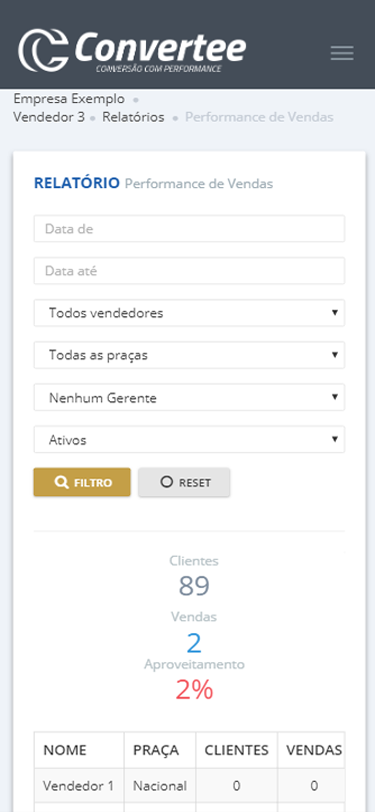
Task: Expand the Todos vendedores dropdown
Action: point(189,313)
